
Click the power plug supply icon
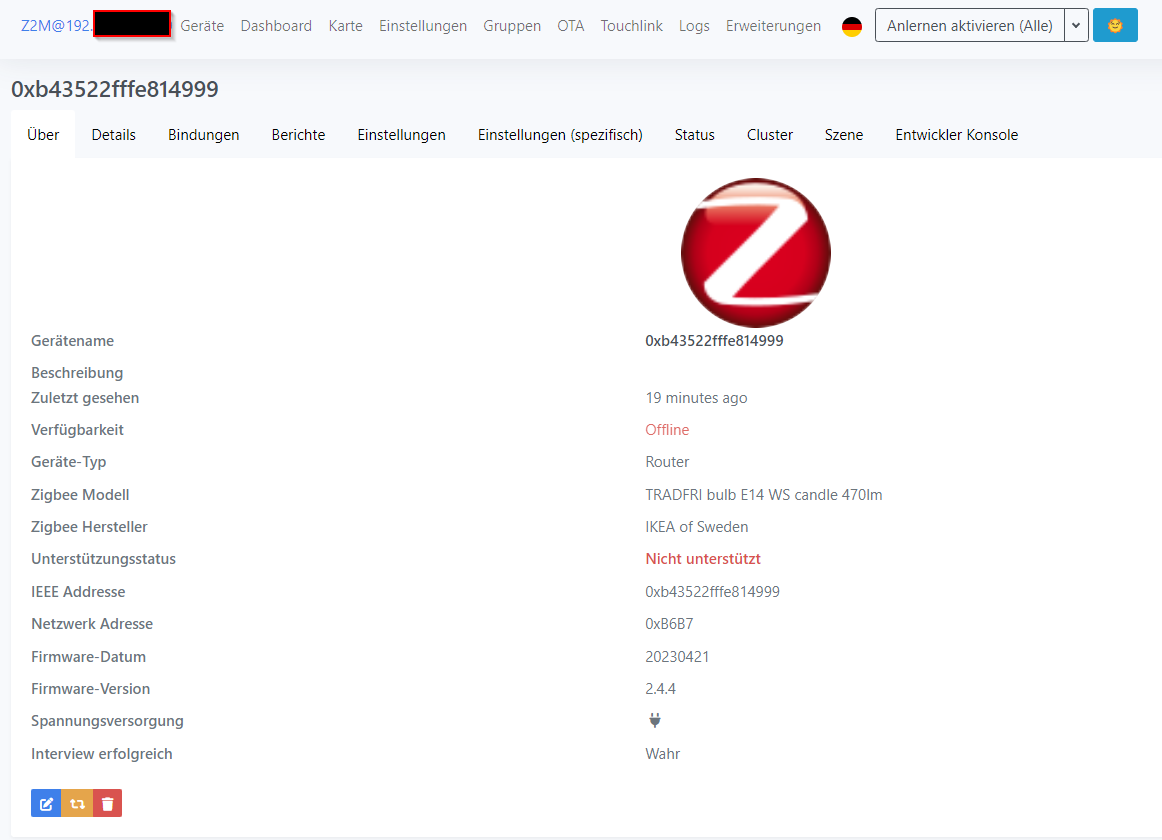tap(655, 721)
